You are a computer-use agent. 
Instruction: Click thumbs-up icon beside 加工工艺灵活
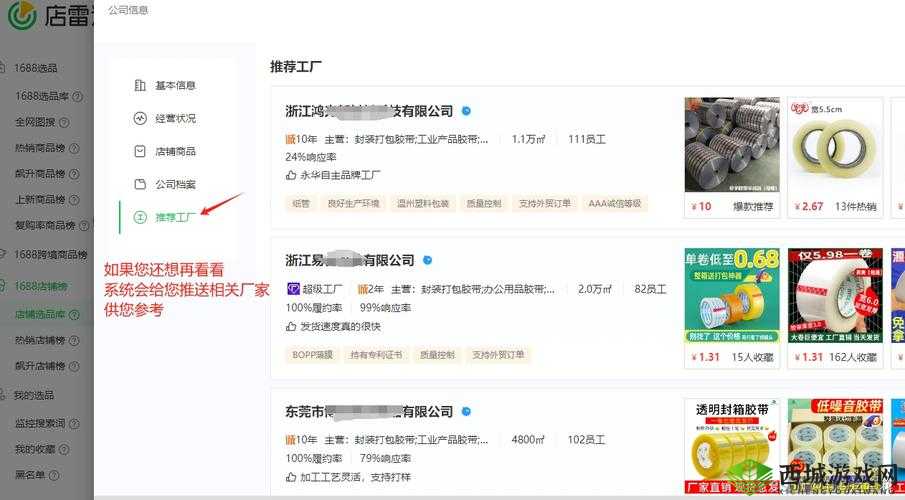tap(291, 477)
